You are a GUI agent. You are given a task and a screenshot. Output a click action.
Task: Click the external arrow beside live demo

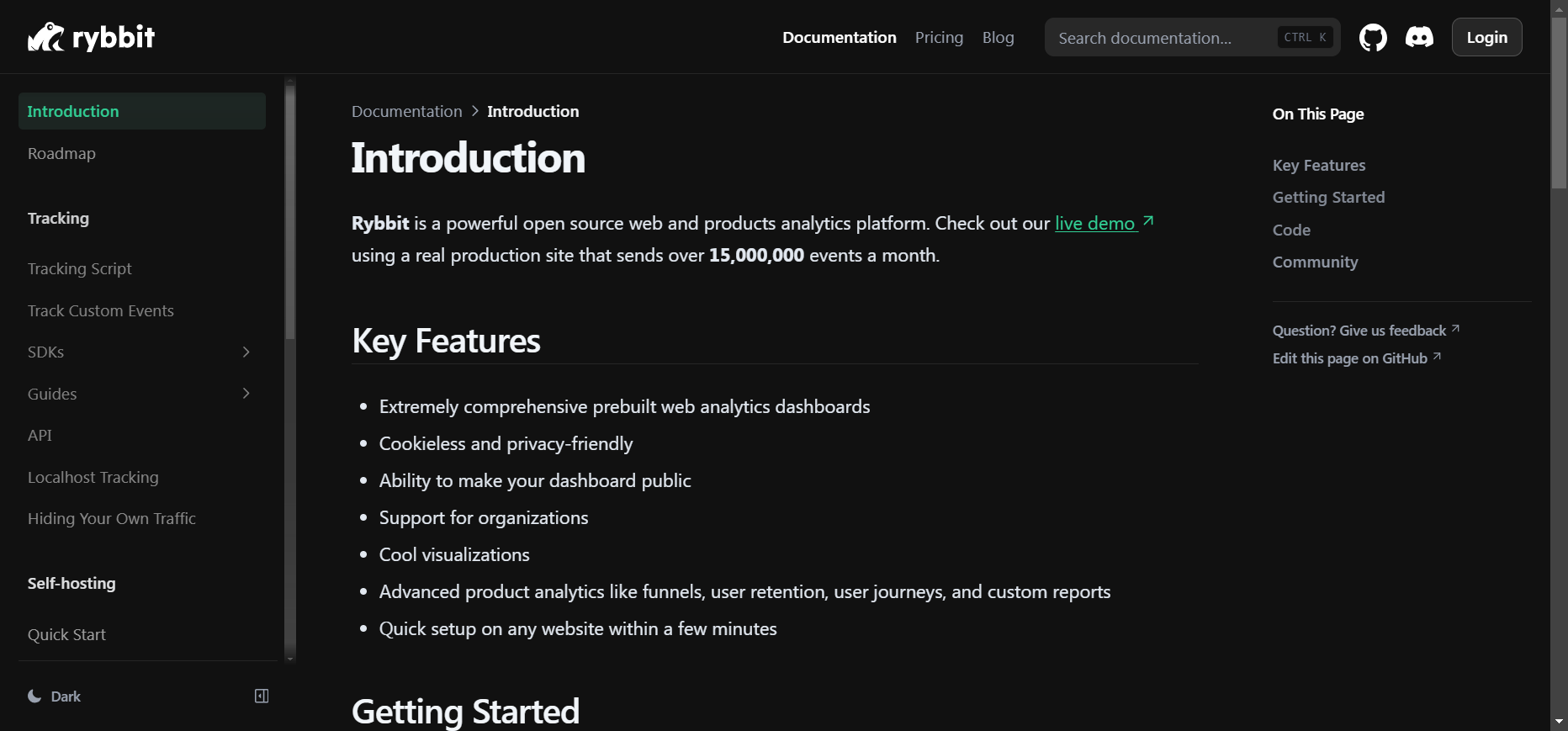[1148, 221]
